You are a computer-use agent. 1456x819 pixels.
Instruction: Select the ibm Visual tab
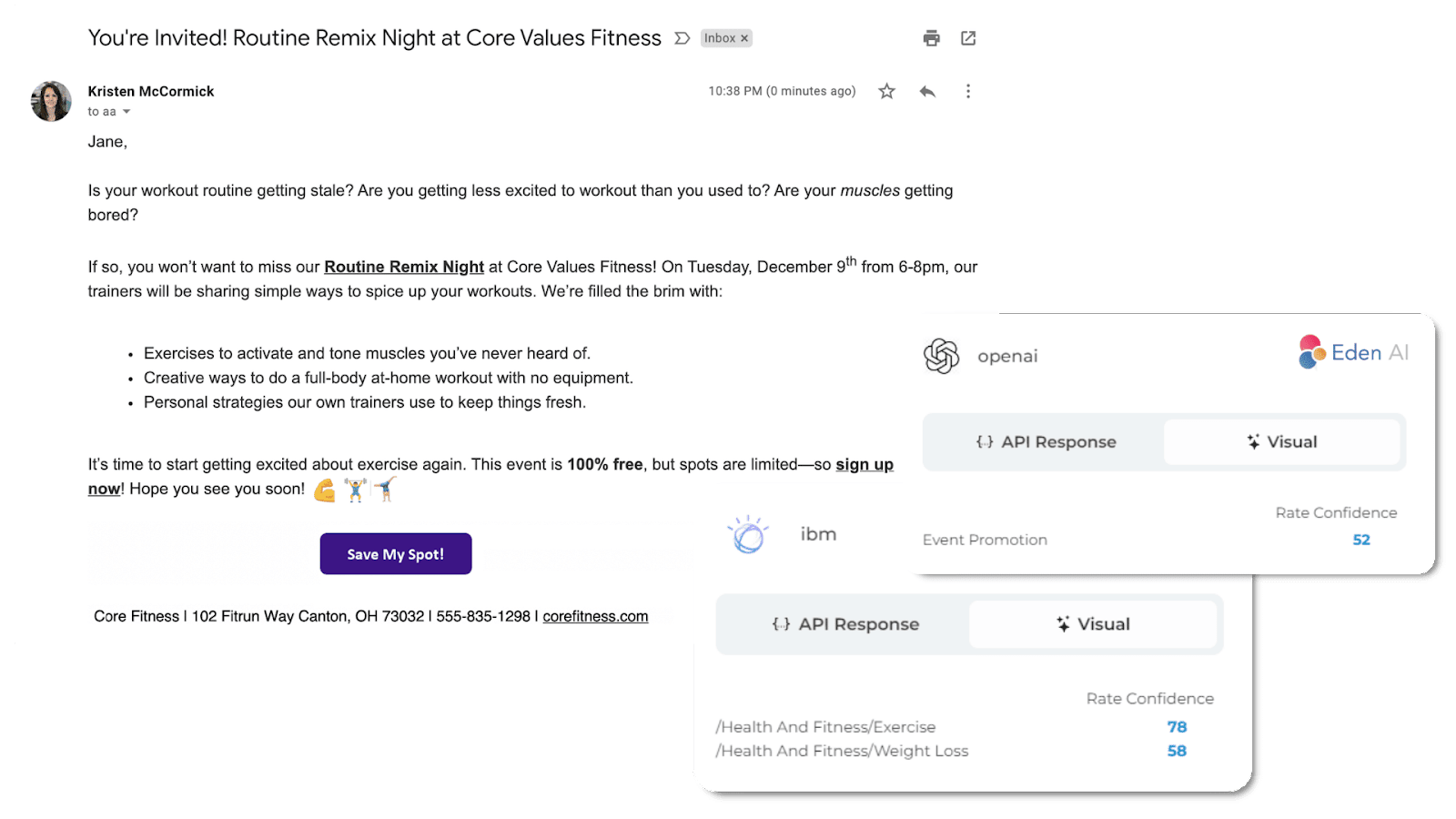click(1092, 624)
